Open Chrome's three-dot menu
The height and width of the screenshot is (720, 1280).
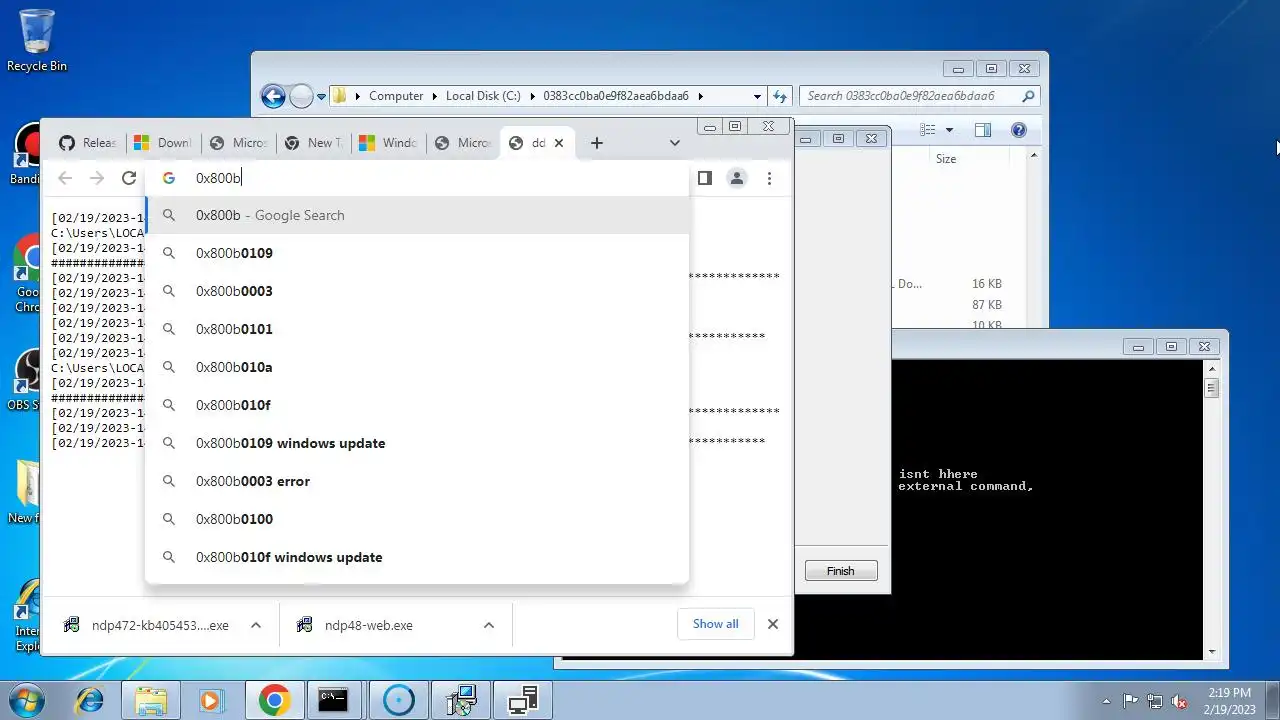[769, 178]
